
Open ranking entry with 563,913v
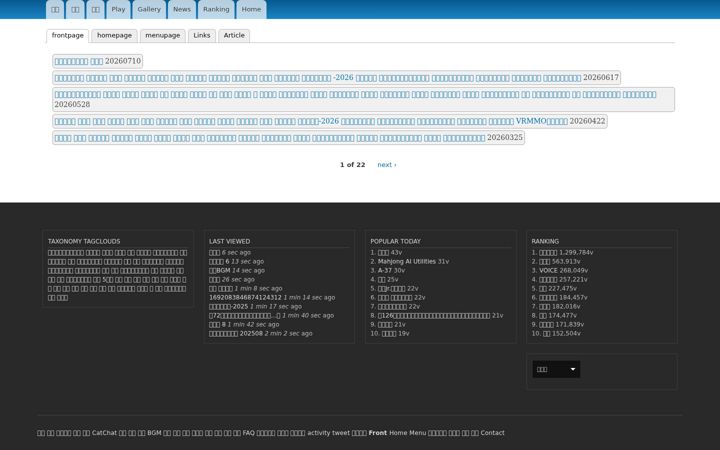click(545, 261)
